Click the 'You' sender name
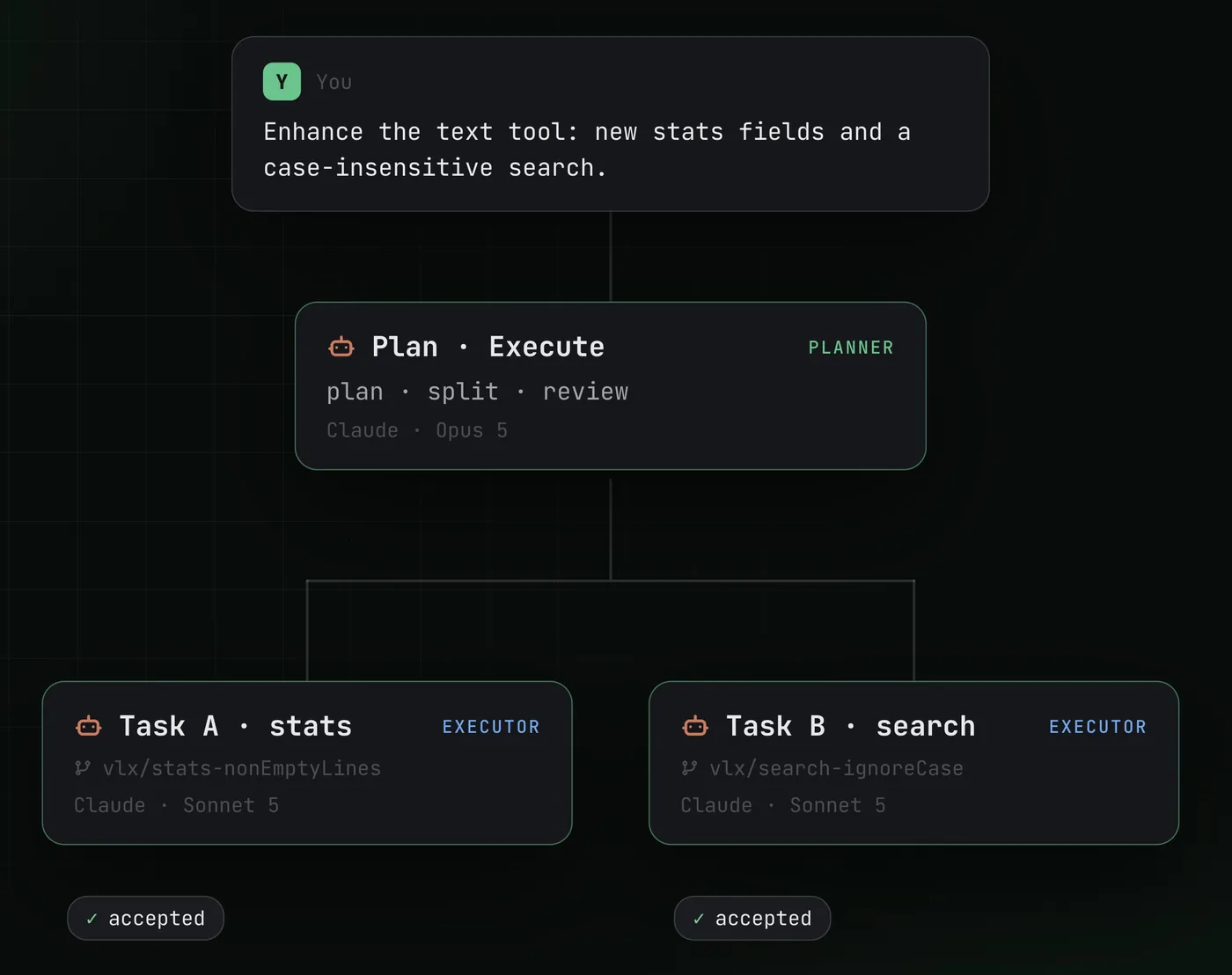 334,82
